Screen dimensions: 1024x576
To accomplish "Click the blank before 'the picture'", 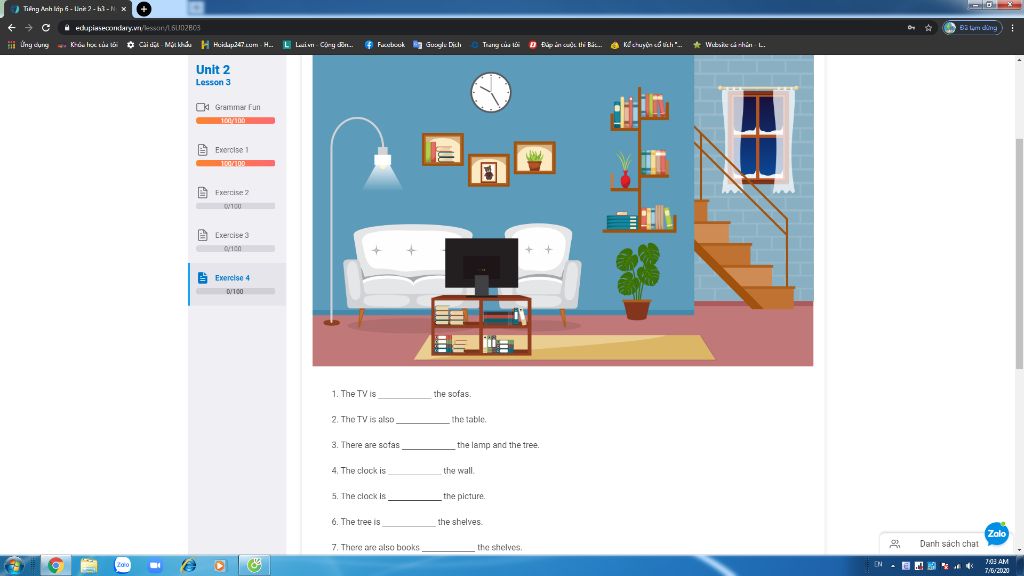I will pos(415,496).
